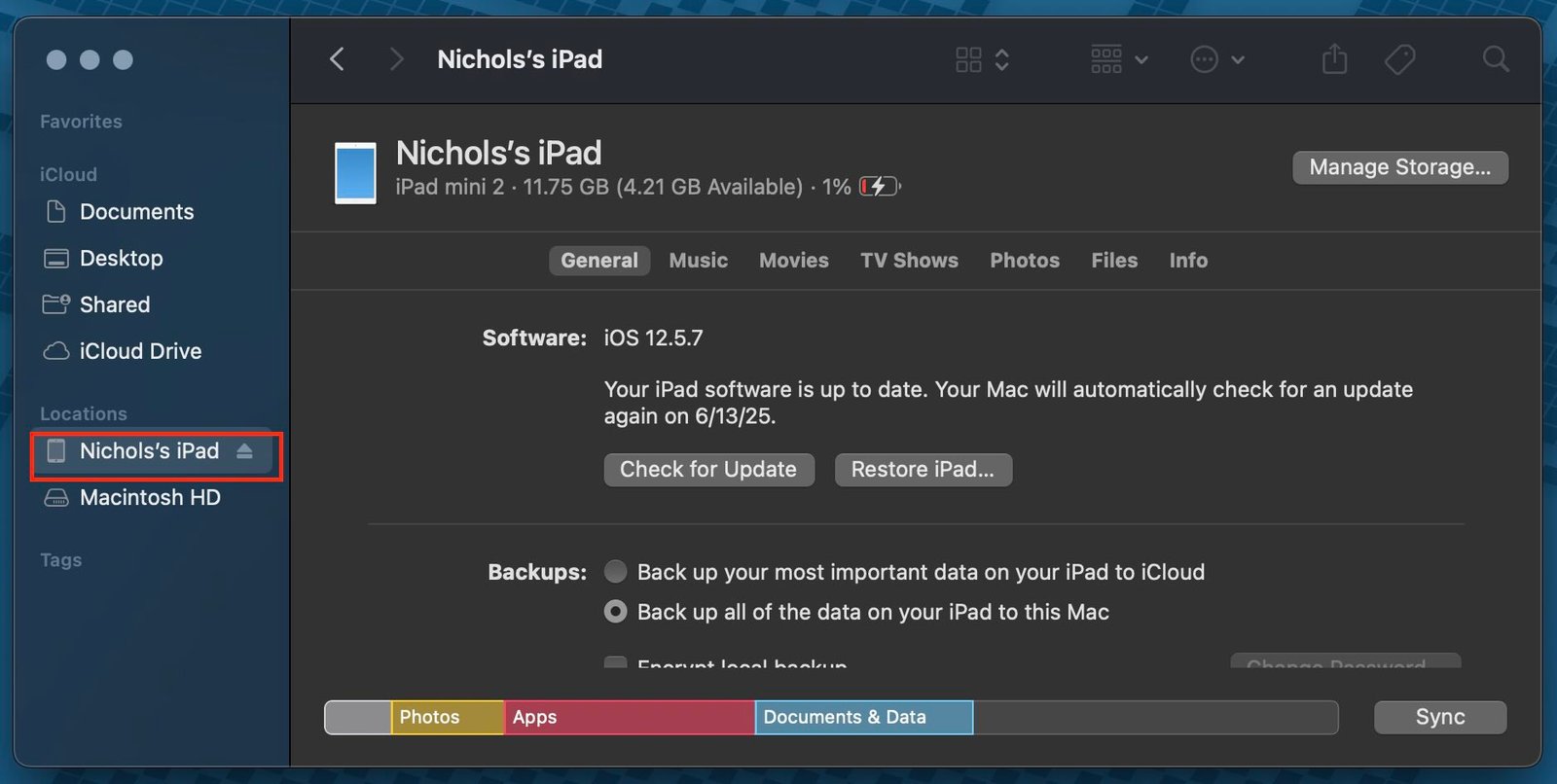Click Photos segment in storage bar
Screen dimensions: 1557x784
click(x=448, y=718)
